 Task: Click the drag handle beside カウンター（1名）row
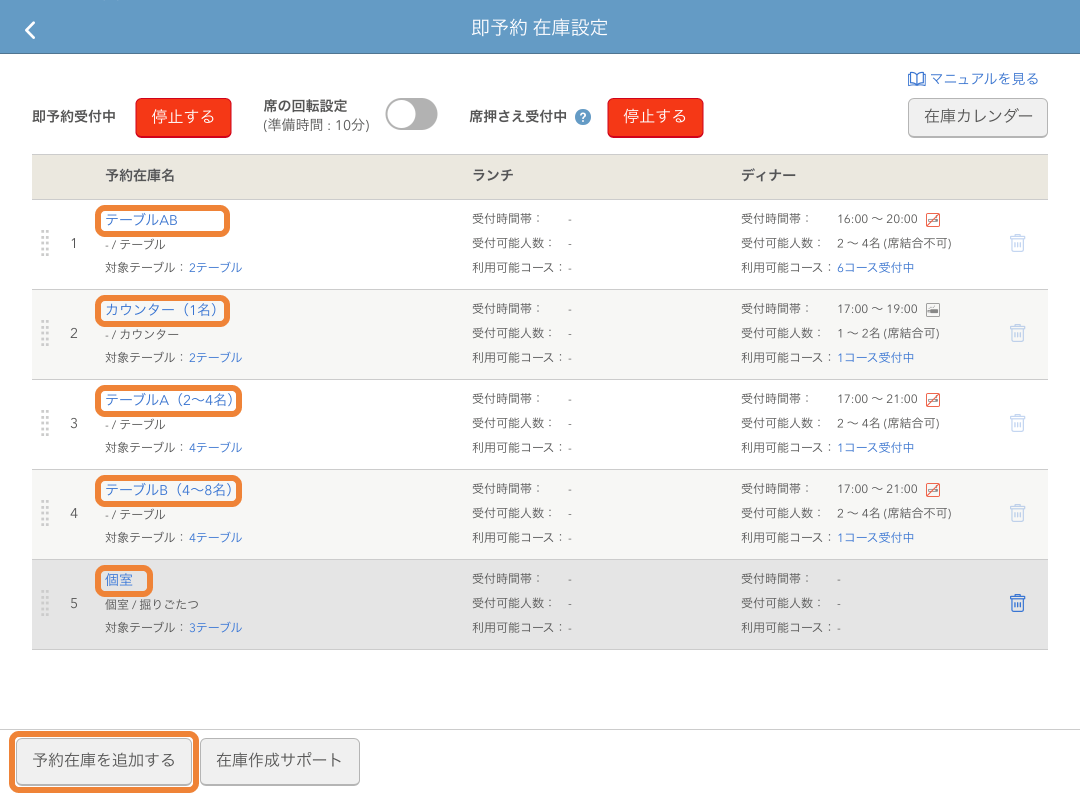click(44, 334)
